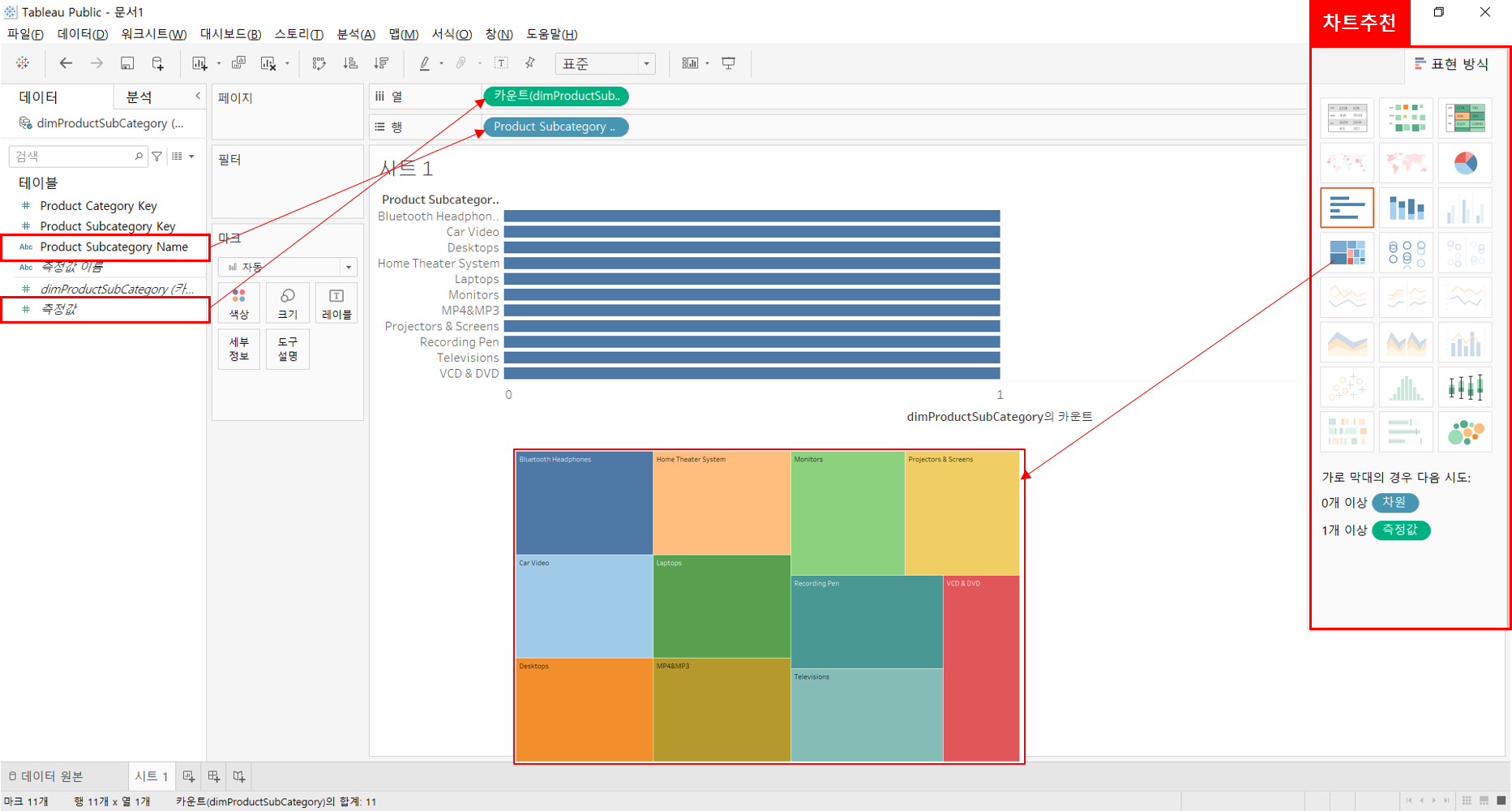Click the redo forward arrow
The height and width of the screenshot is (811, 1512).
96,63
